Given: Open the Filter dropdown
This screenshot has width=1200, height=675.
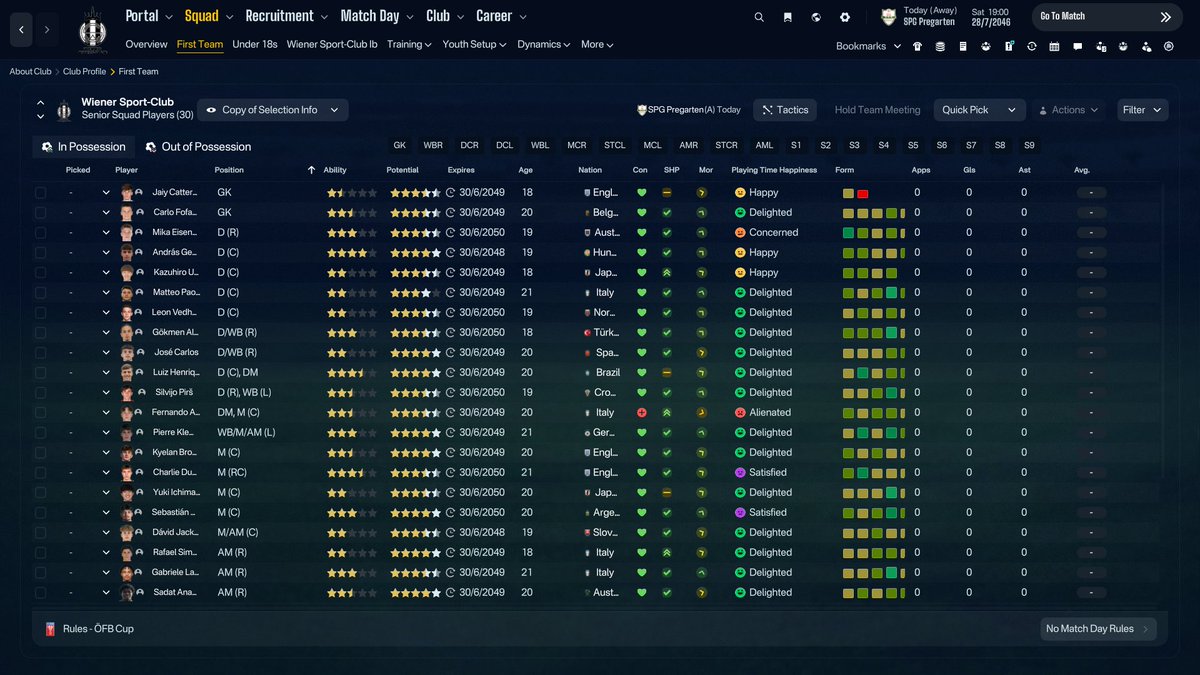Looking at the screenshot, I should tap(1143, 110).
